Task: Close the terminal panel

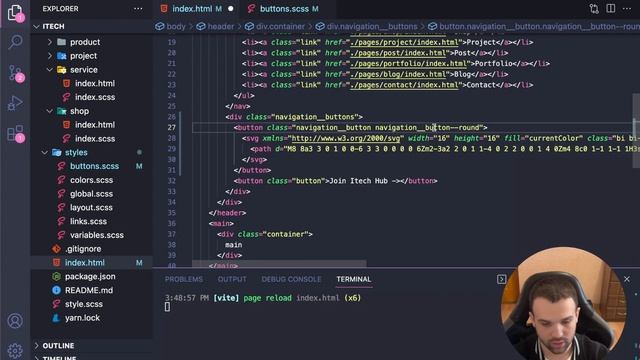Action: pyautogui.click(x=627, y=279)
